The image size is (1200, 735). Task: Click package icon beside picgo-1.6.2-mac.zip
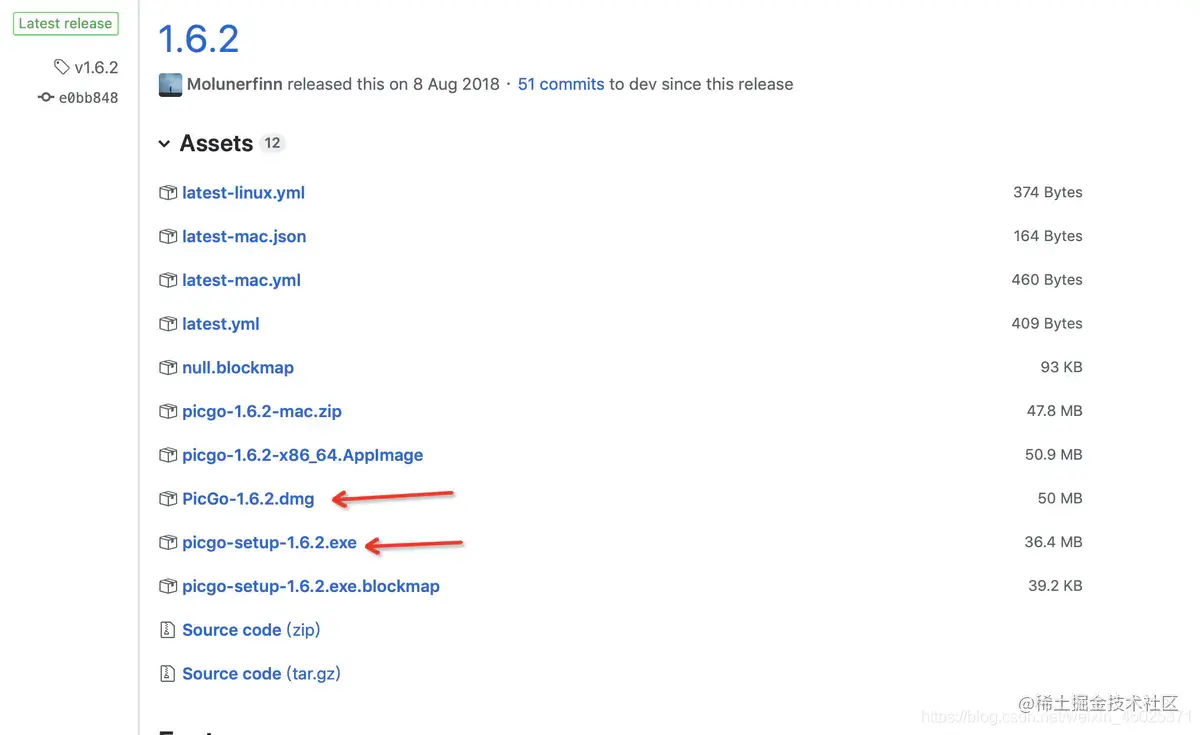168,412
